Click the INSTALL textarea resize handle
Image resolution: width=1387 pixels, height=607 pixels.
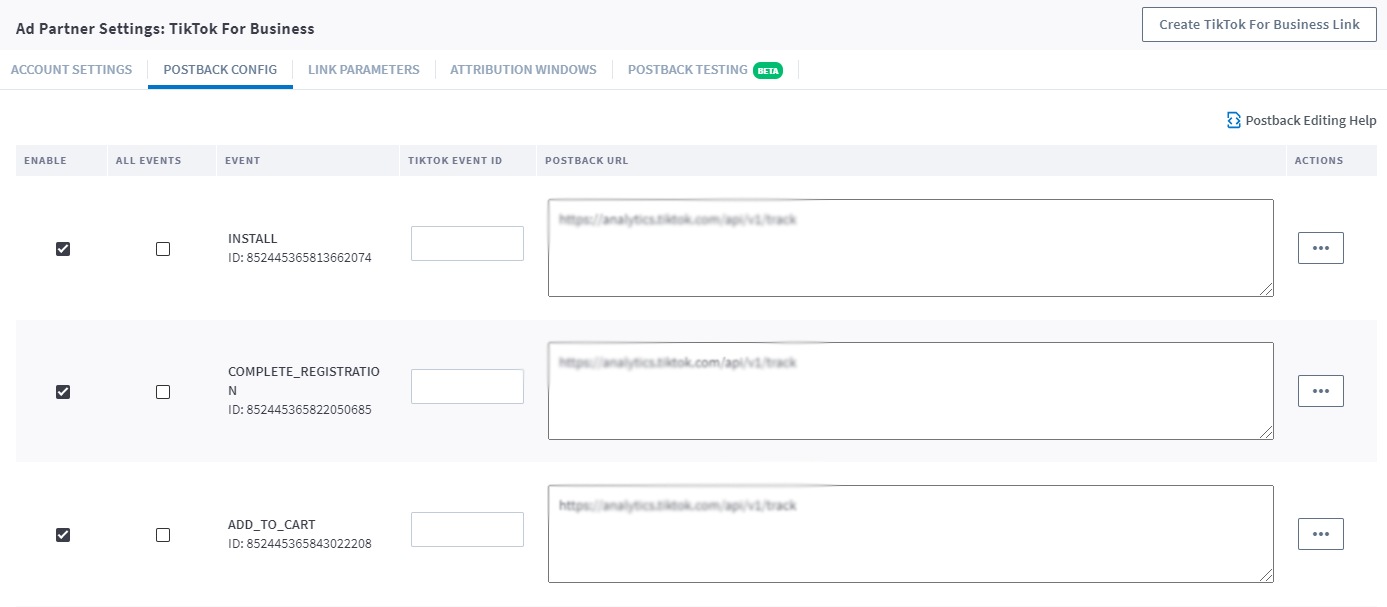click(1267, 290)
